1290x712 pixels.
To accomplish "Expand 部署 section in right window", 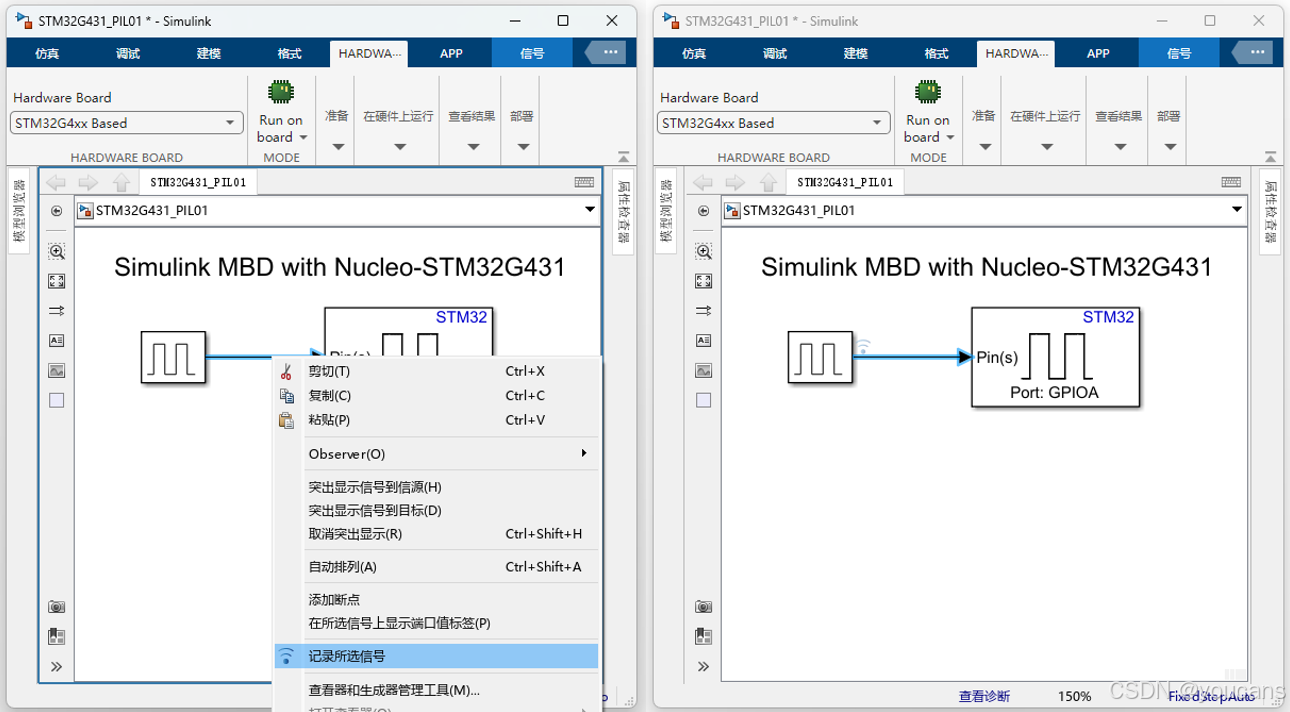I will (1169, 147).
